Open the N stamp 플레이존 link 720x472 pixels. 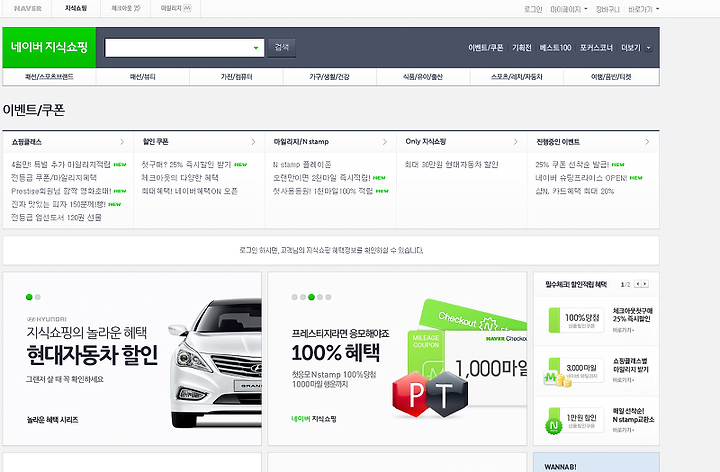302,164
